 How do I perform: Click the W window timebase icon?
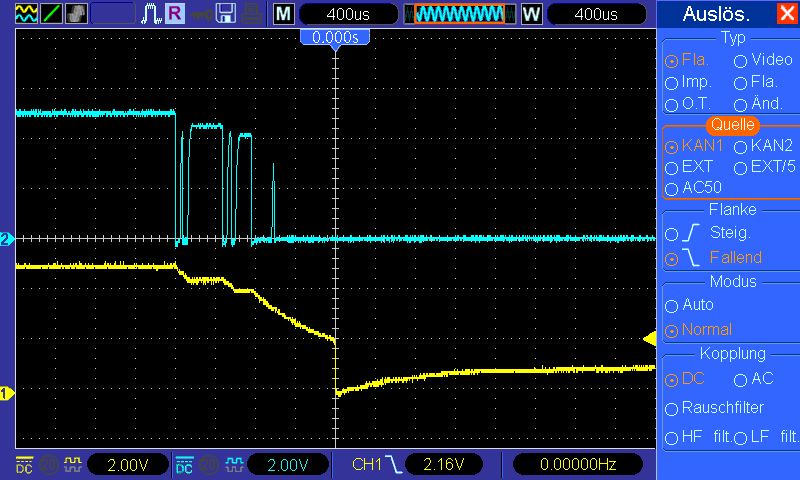click(x=531, y=14)
